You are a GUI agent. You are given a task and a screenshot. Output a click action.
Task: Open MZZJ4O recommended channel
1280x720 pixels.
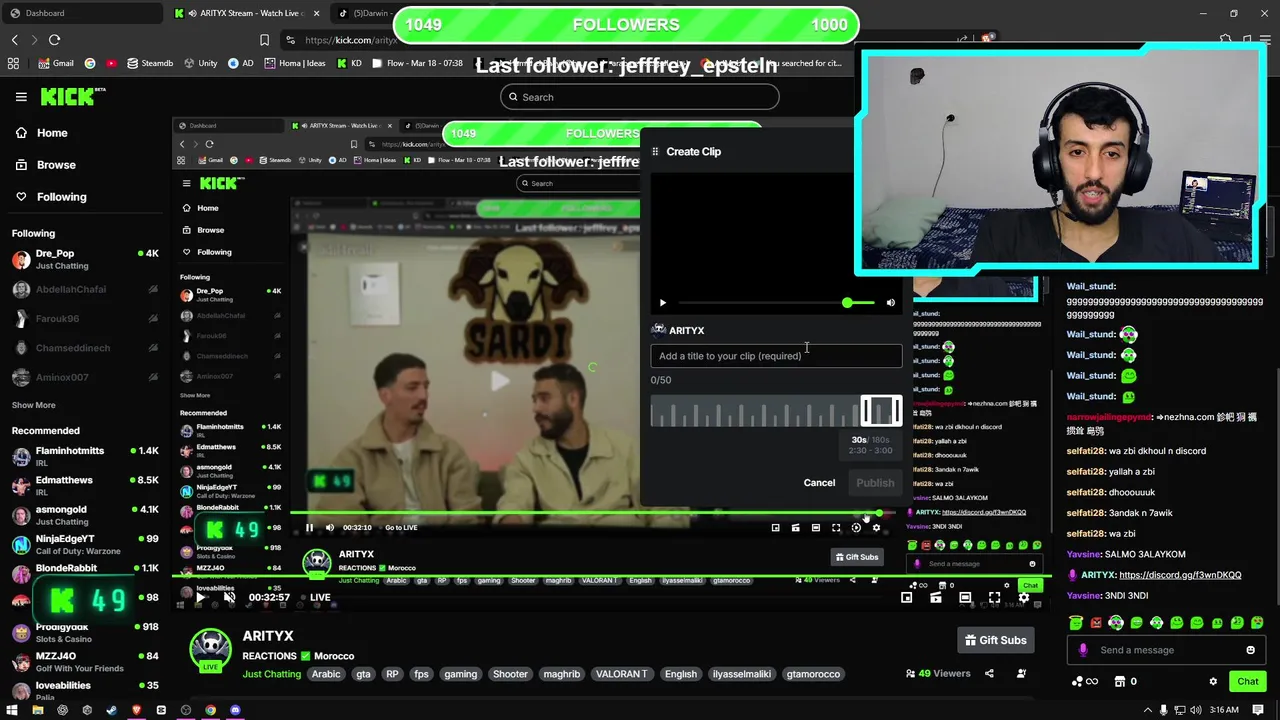tap(85, 662)
